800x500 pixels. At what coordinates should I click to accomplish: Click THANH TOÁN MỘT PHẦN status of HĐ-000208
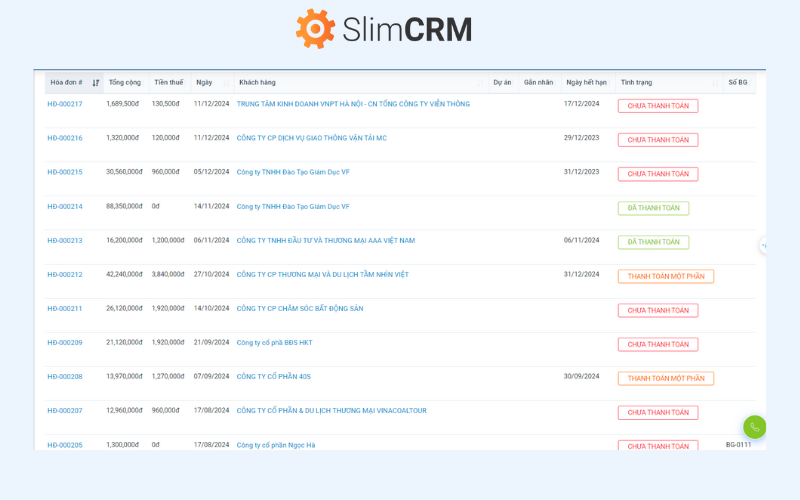tap(666, 379)
